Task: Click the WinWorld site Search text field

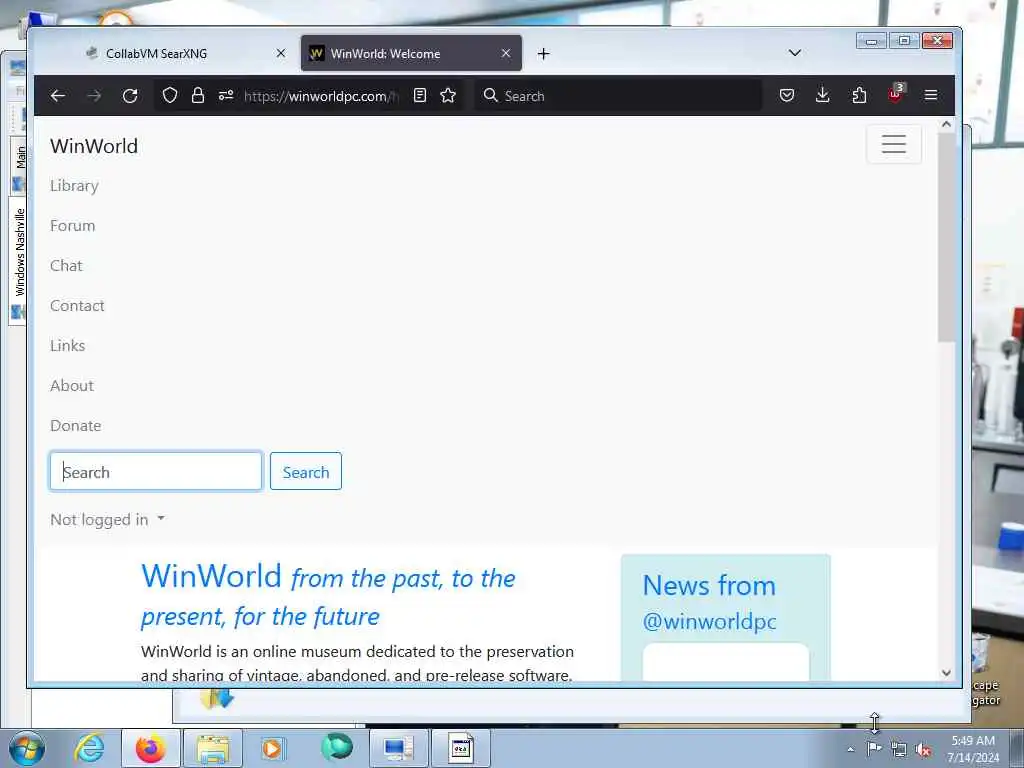Action: coord(156,472)
